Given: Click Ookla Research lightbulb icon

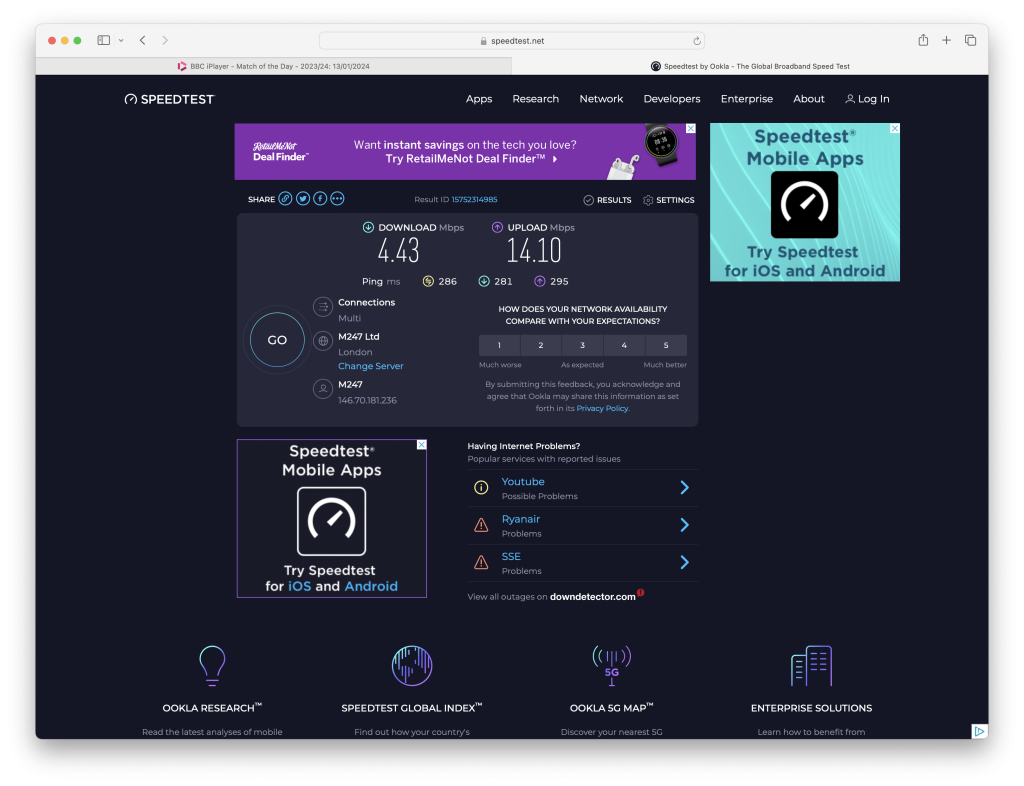Looking at the screenshot, I should pos(212,665).
